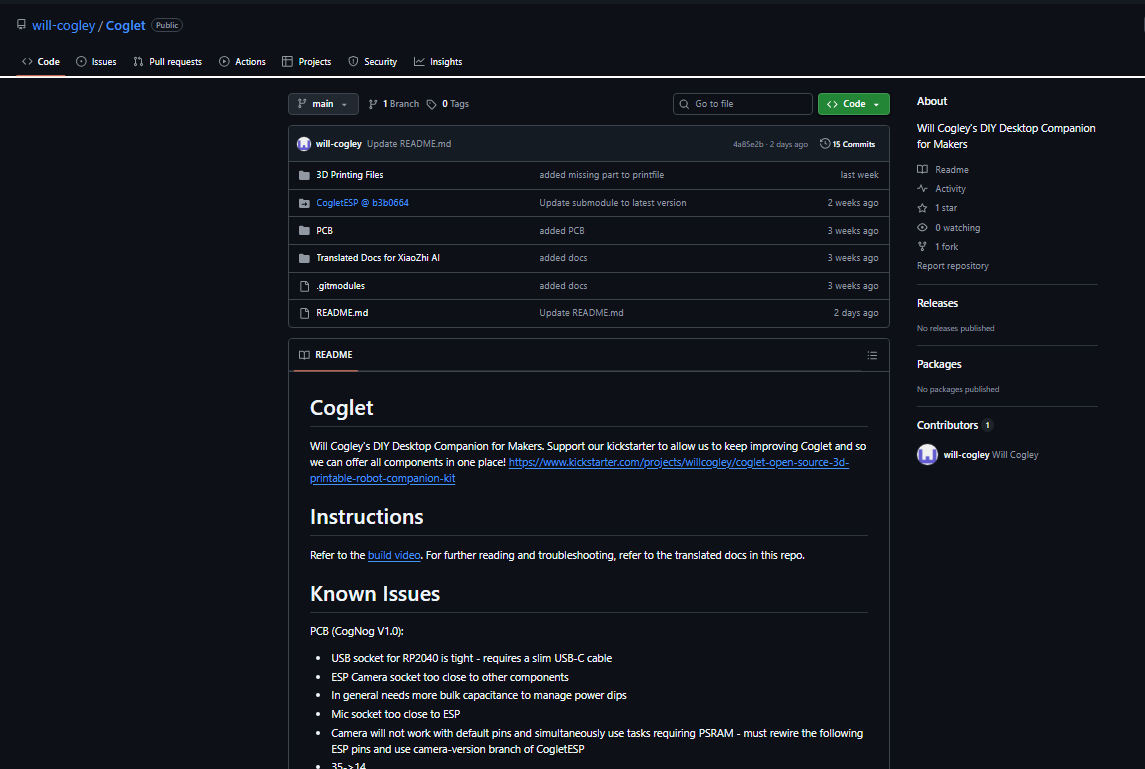Open the Insights tab
Viewport: 1145px width, 769px height.
(x=438, y=62)
